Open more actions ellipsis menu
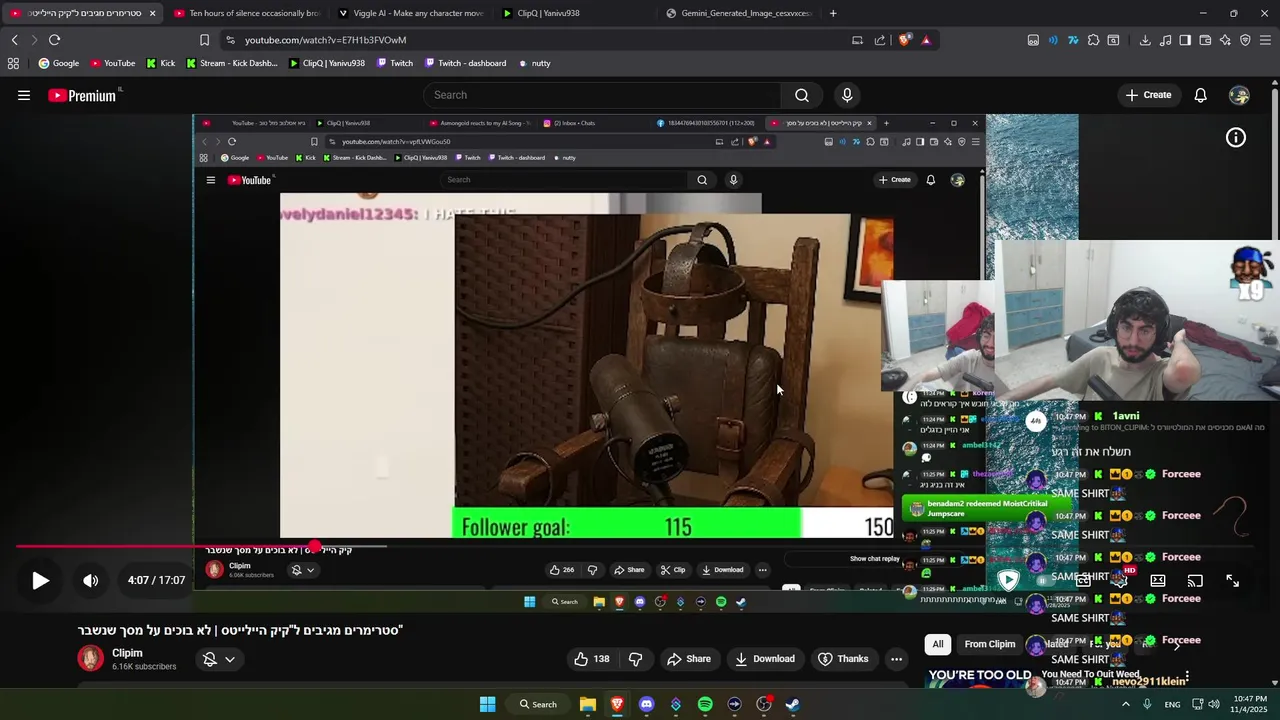 coord(896,659)
